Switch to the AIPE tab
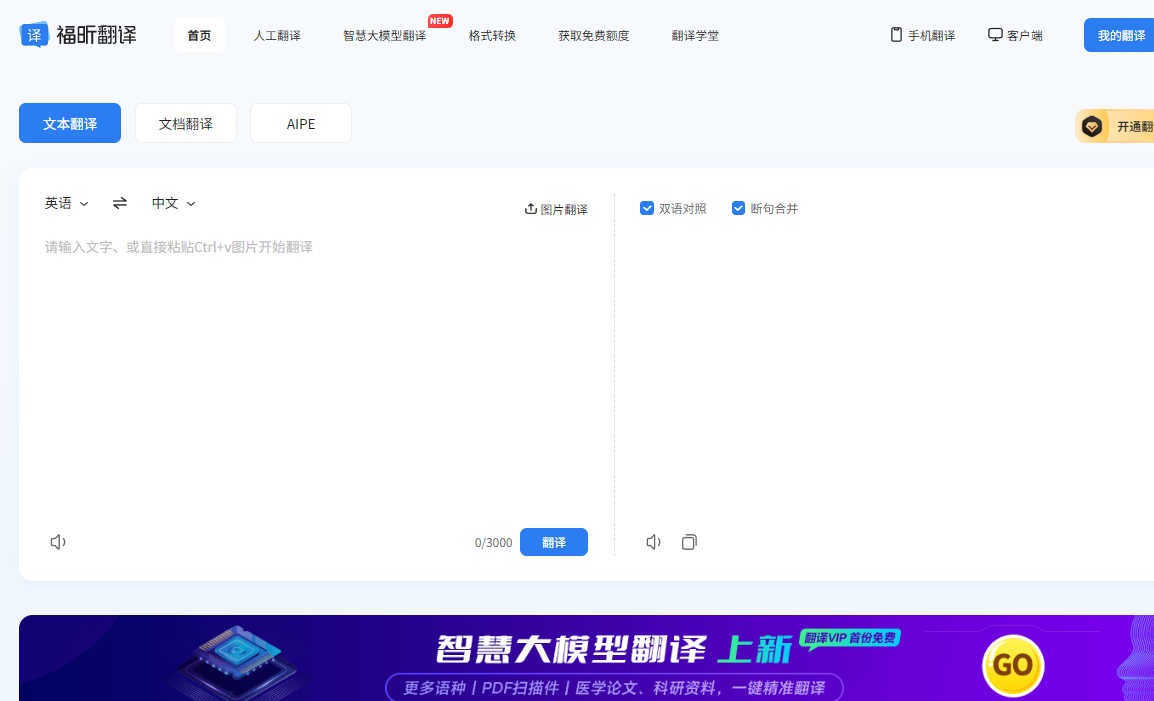Image resolution: width=1154 pixels, height=701 pixels. [x=300, y=122]
